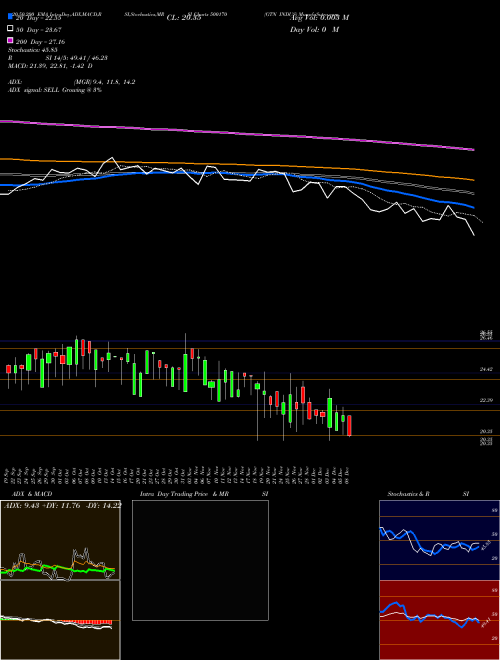Click the red RSI chart panel
Screen dimensions: 500x660
click(439, 620)
